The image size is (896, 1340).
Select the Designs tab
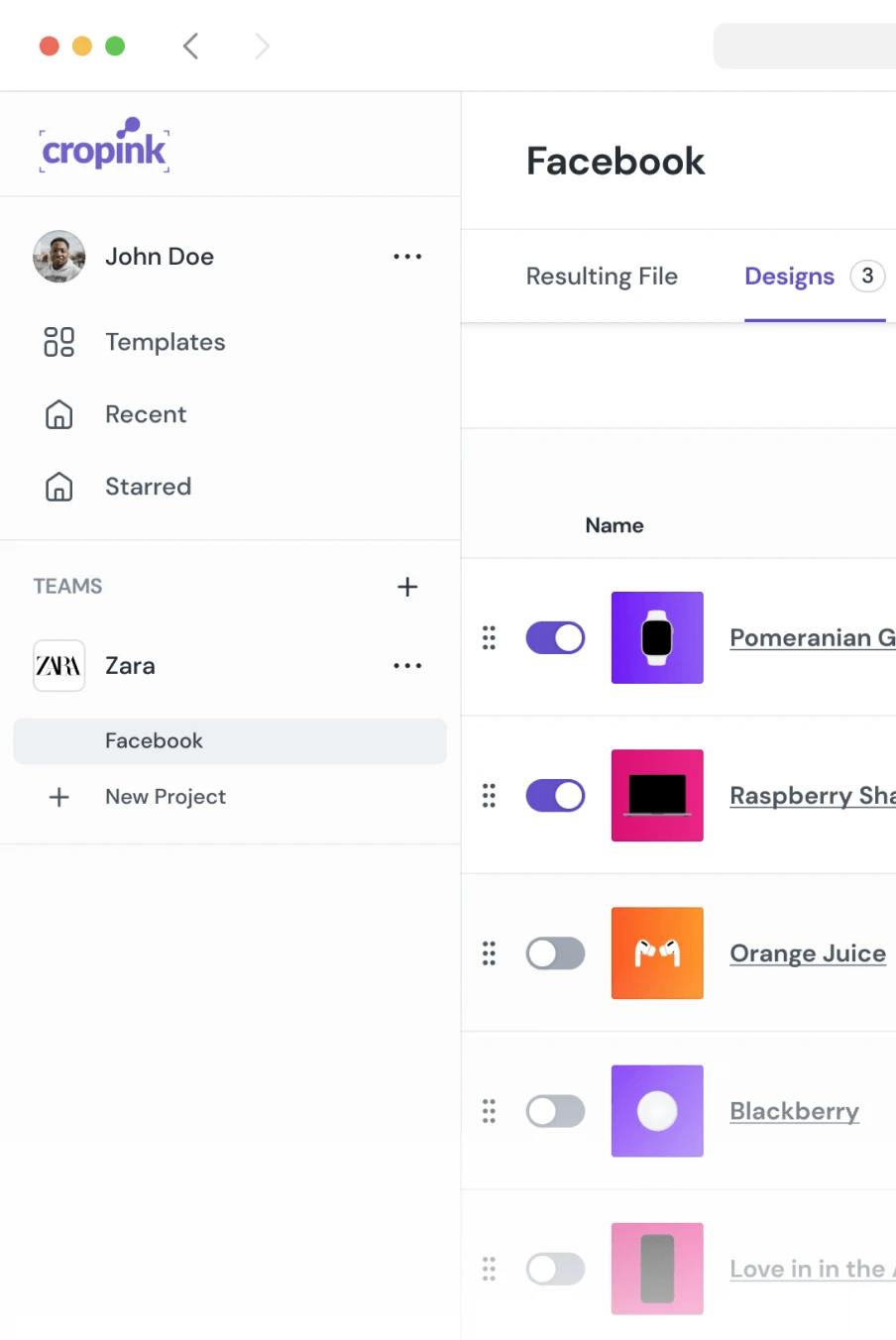point(790,277)
